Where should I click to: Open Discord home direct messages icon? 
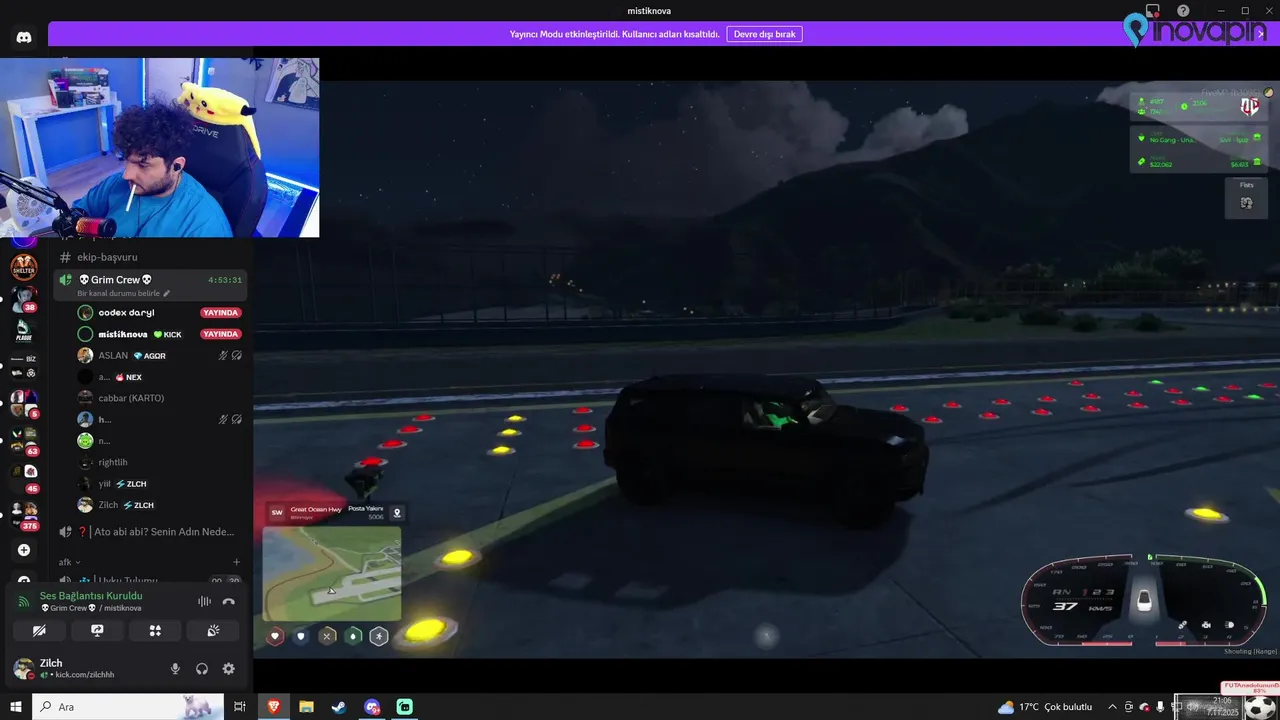(x=24, y=37)
